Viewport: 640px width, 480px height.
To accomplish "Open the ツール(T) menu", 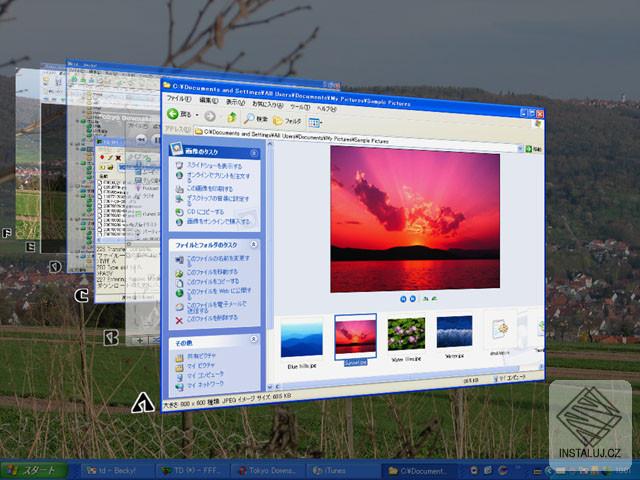I will pos(300,107).
